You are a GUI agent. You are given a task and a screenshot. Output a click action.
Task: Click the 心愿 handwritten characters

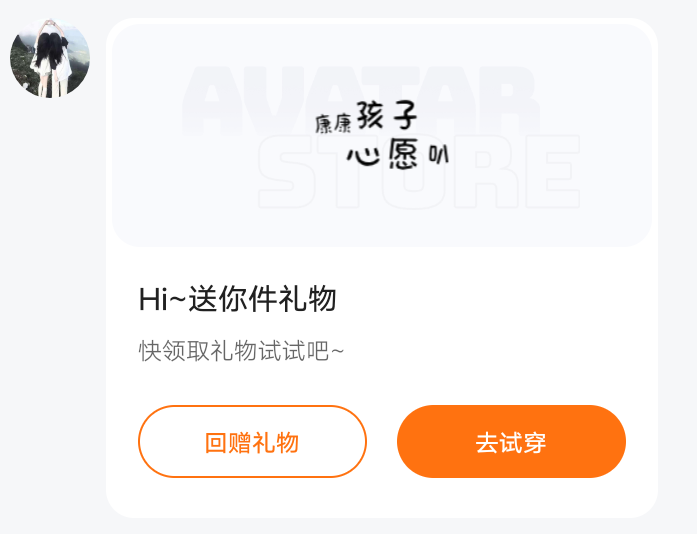coord(383,153)
